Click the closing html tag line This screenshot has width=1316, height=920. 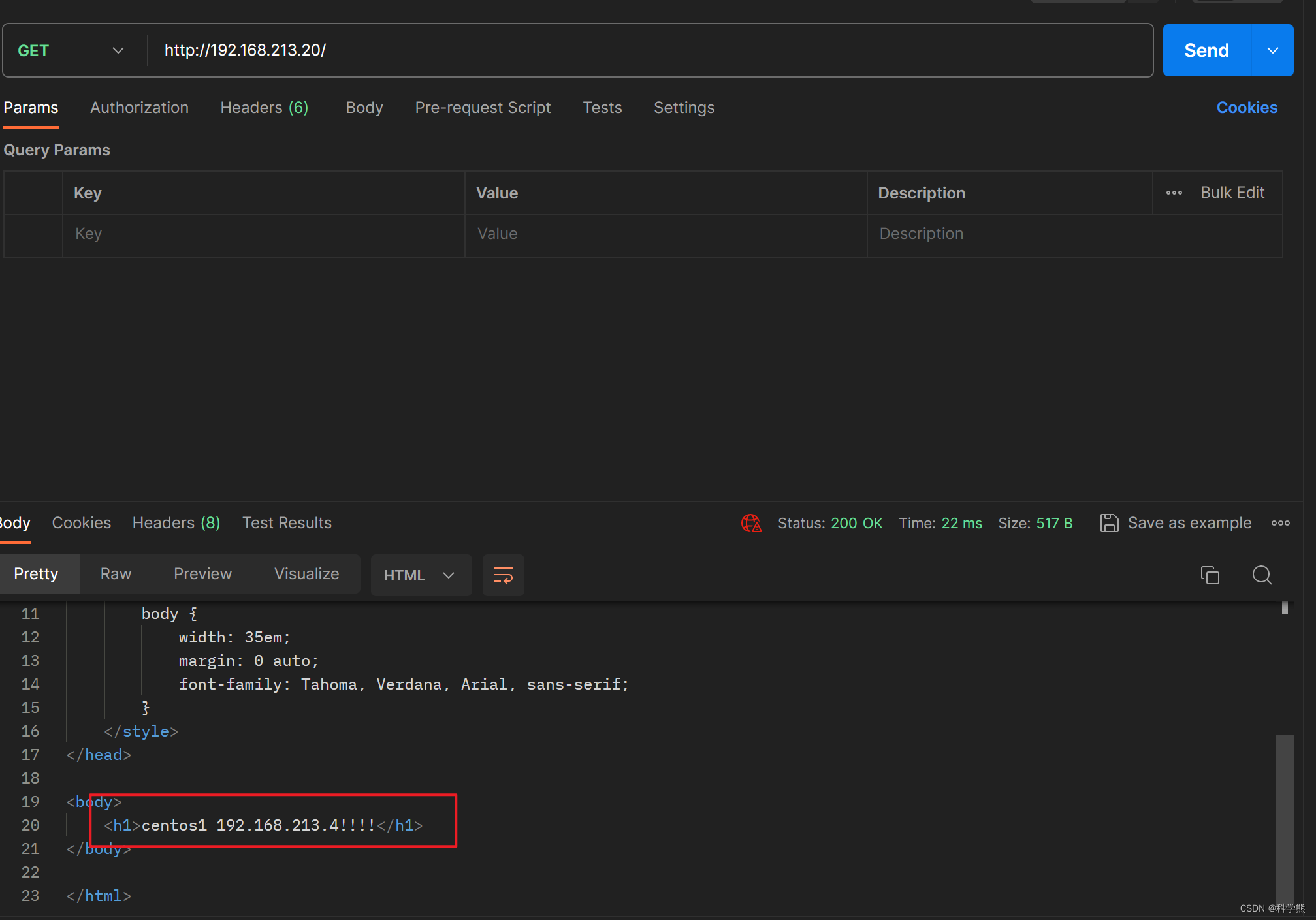tap(99, 896)
